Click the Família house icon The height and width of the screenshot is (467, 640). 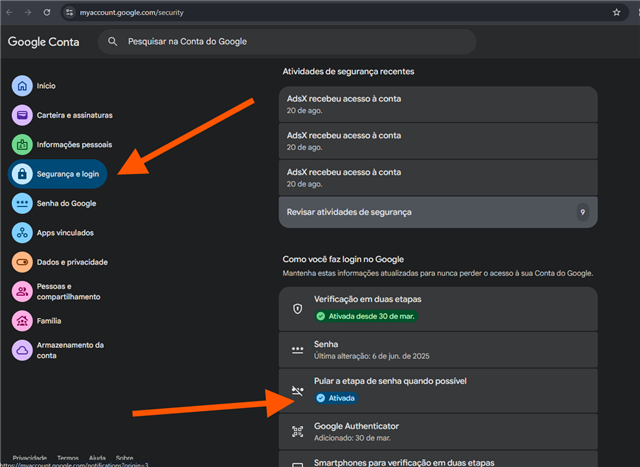(x=22, y=321)
